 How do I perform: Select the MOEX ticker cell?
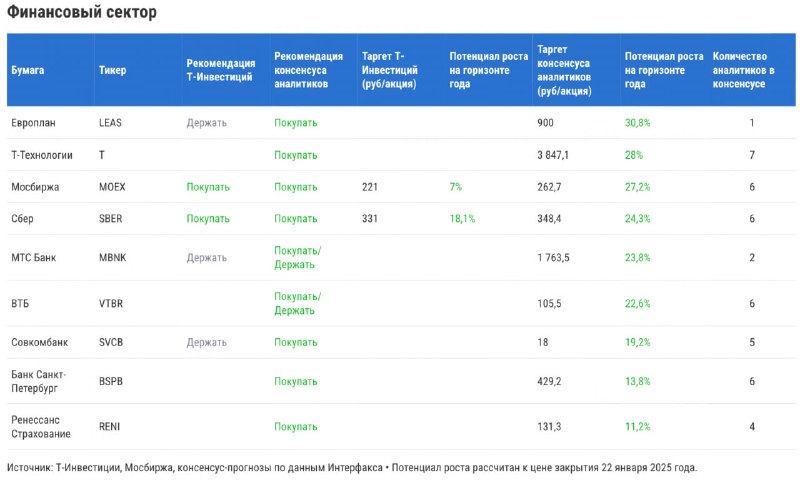(112, 187)
